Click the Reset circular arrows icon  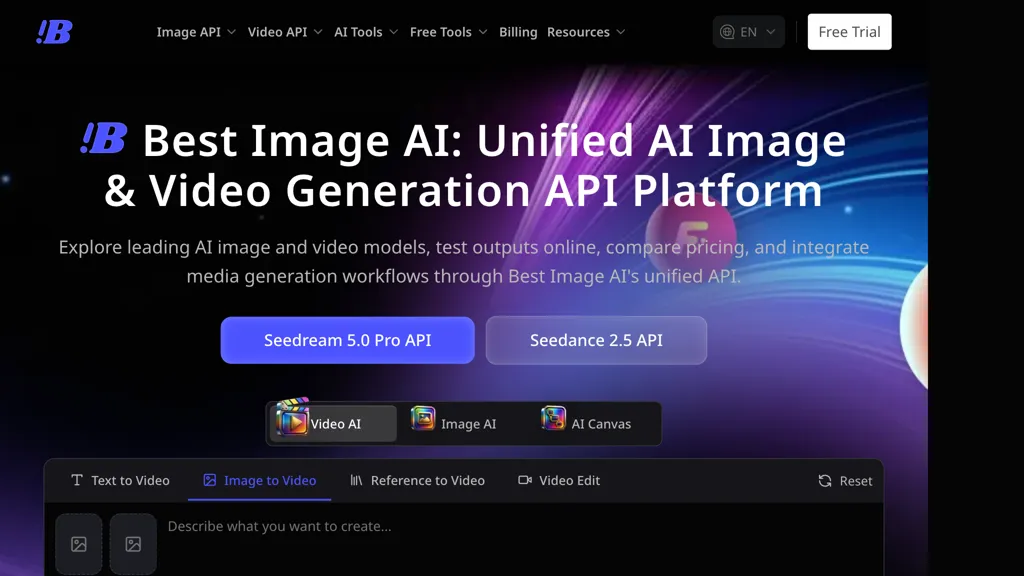point(825,481)
